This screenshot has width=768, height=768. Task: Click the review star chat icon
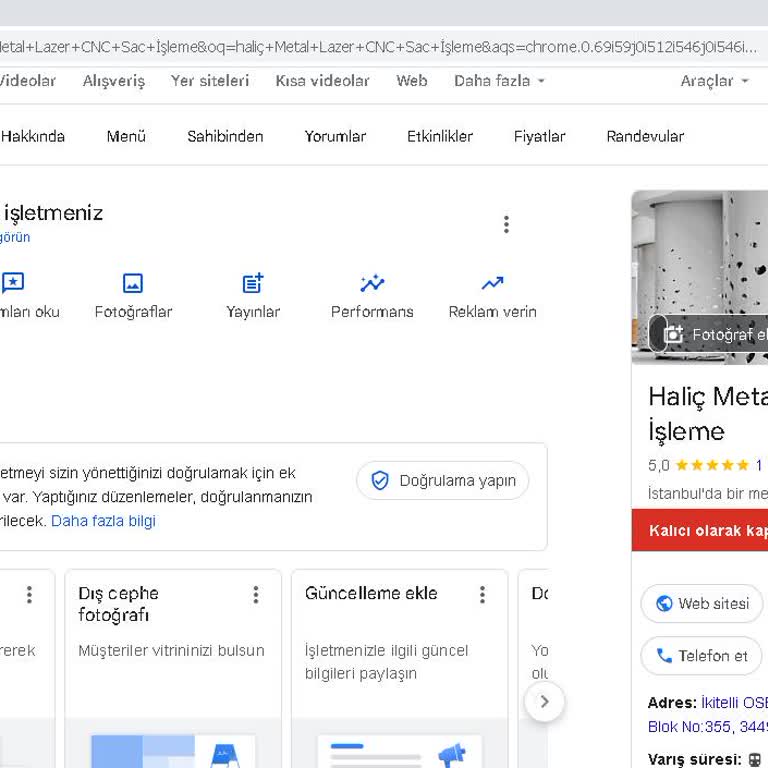click(13, 283)
